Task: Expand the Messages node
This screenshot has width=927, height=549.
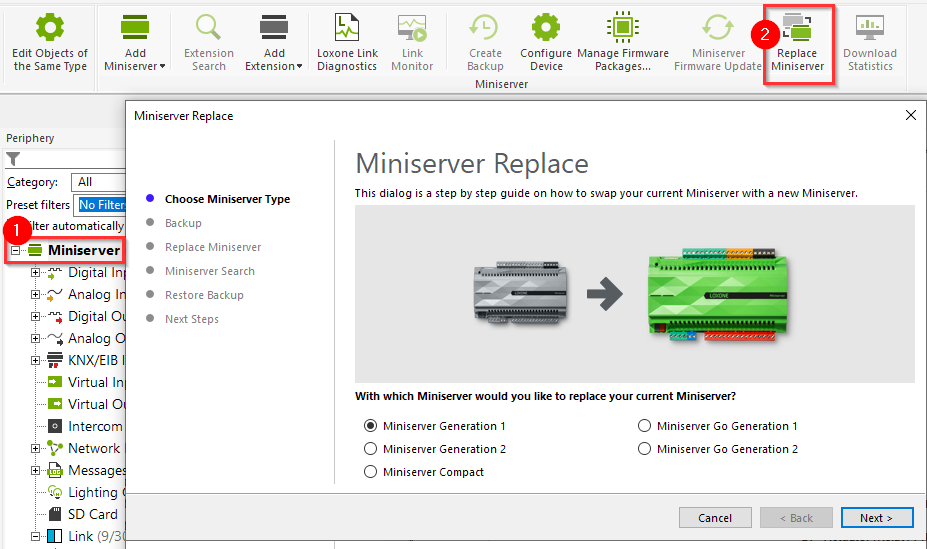Action: (35, 470)
